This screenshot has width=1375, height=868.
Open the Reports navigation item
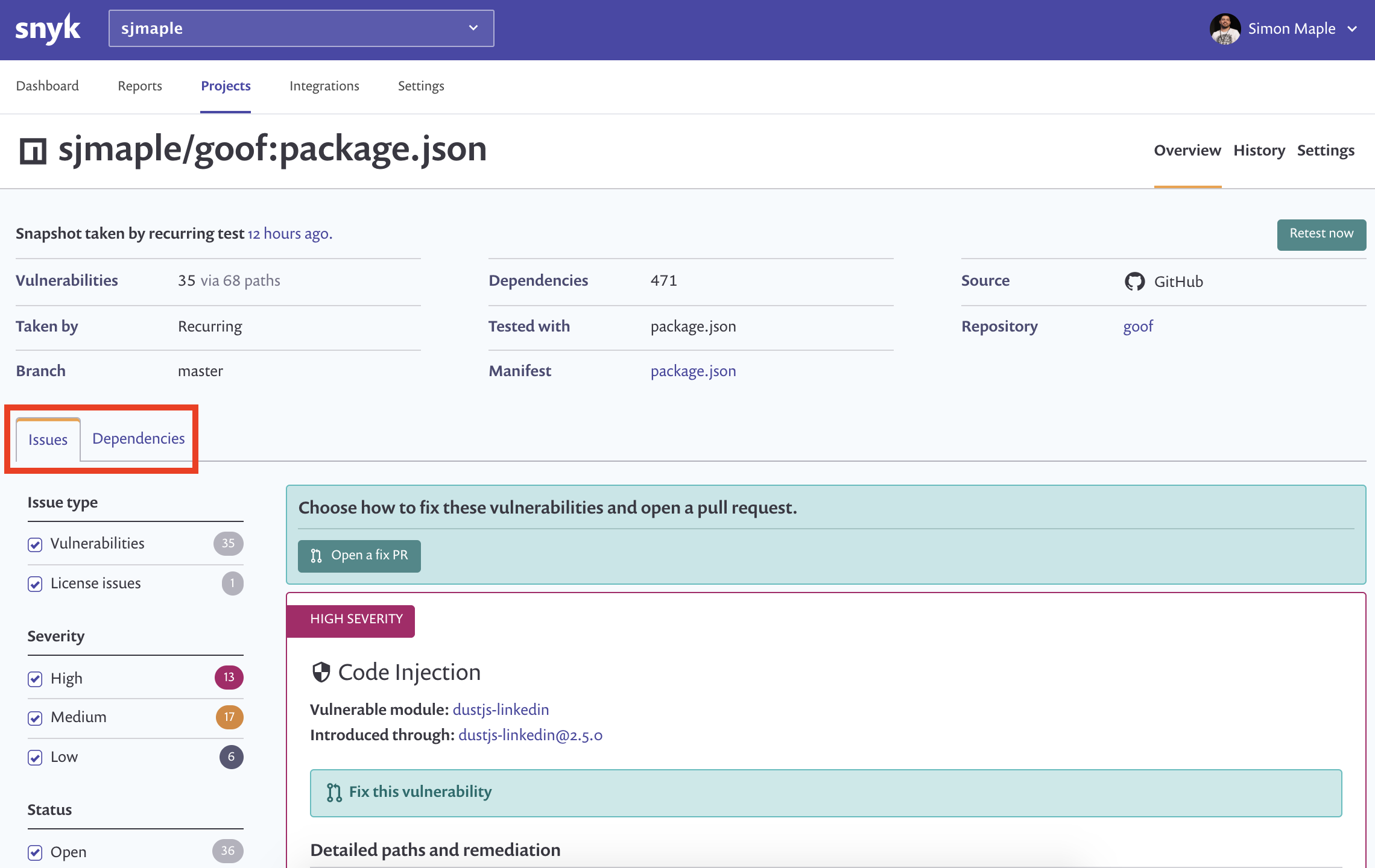tap(140, 86)
